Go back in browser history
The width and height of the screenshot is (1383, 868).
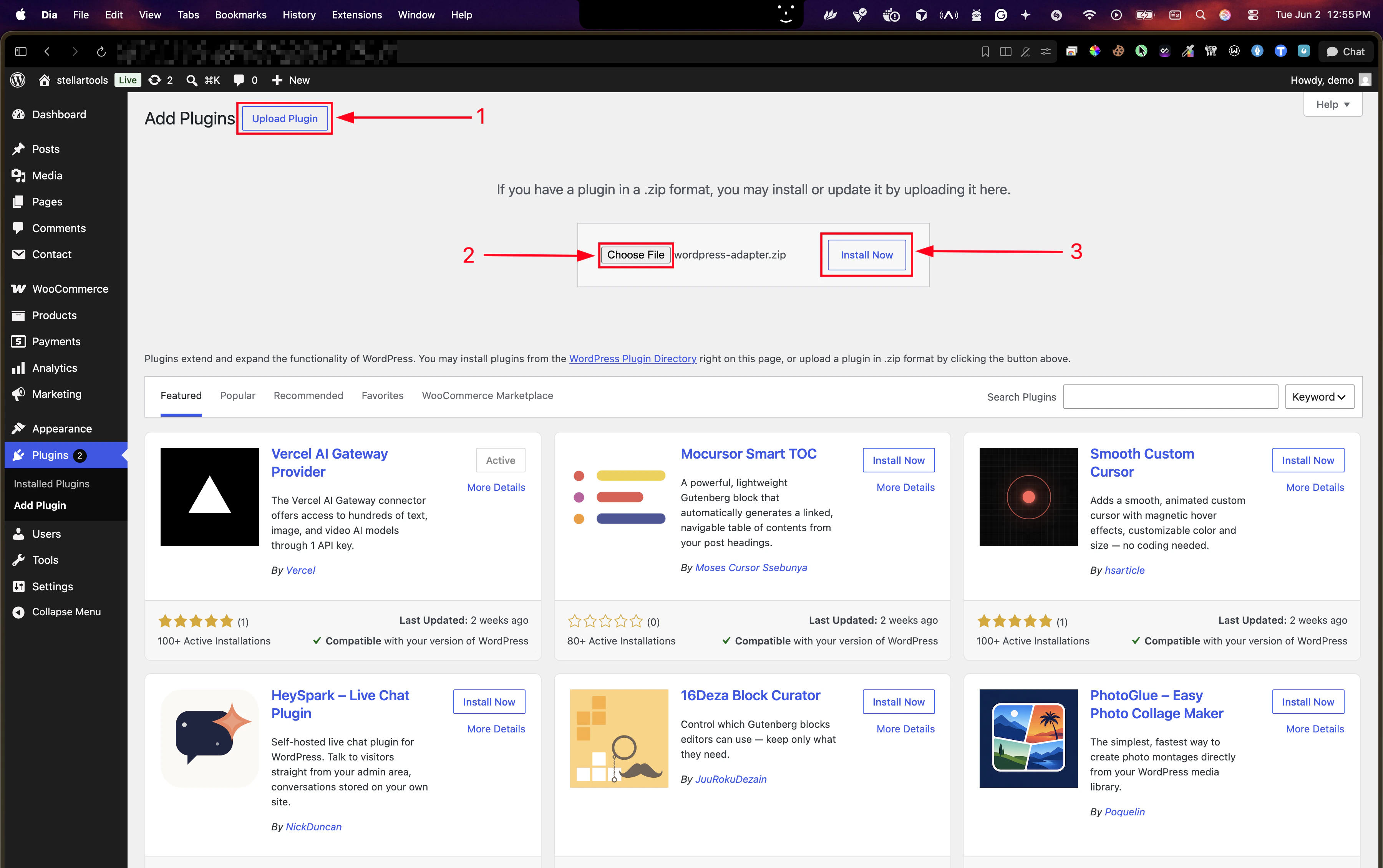point(47,52)
